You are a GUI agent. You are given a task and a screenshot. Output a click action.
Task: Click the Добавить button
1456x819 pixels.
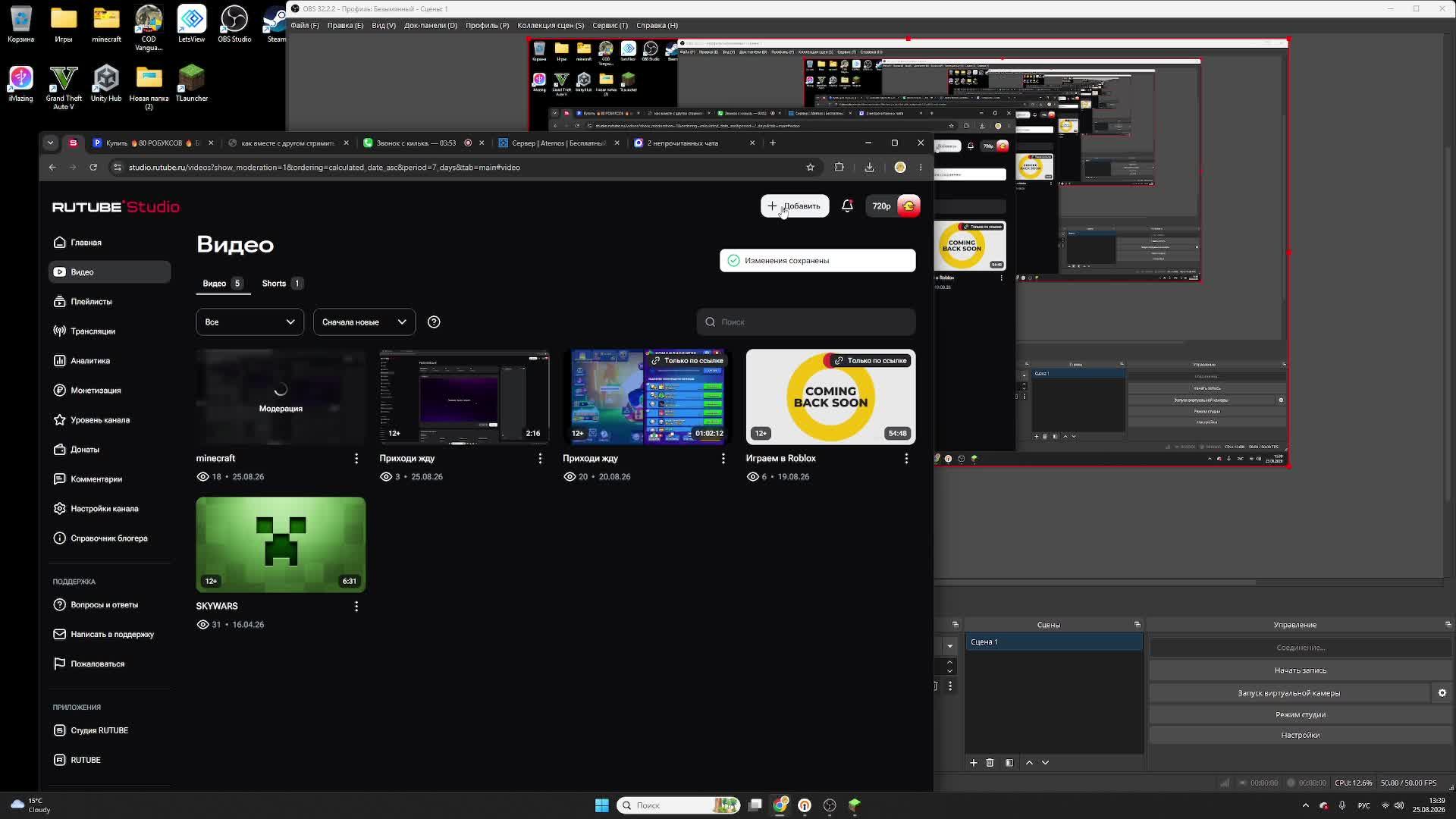click(x=795, y=206)
